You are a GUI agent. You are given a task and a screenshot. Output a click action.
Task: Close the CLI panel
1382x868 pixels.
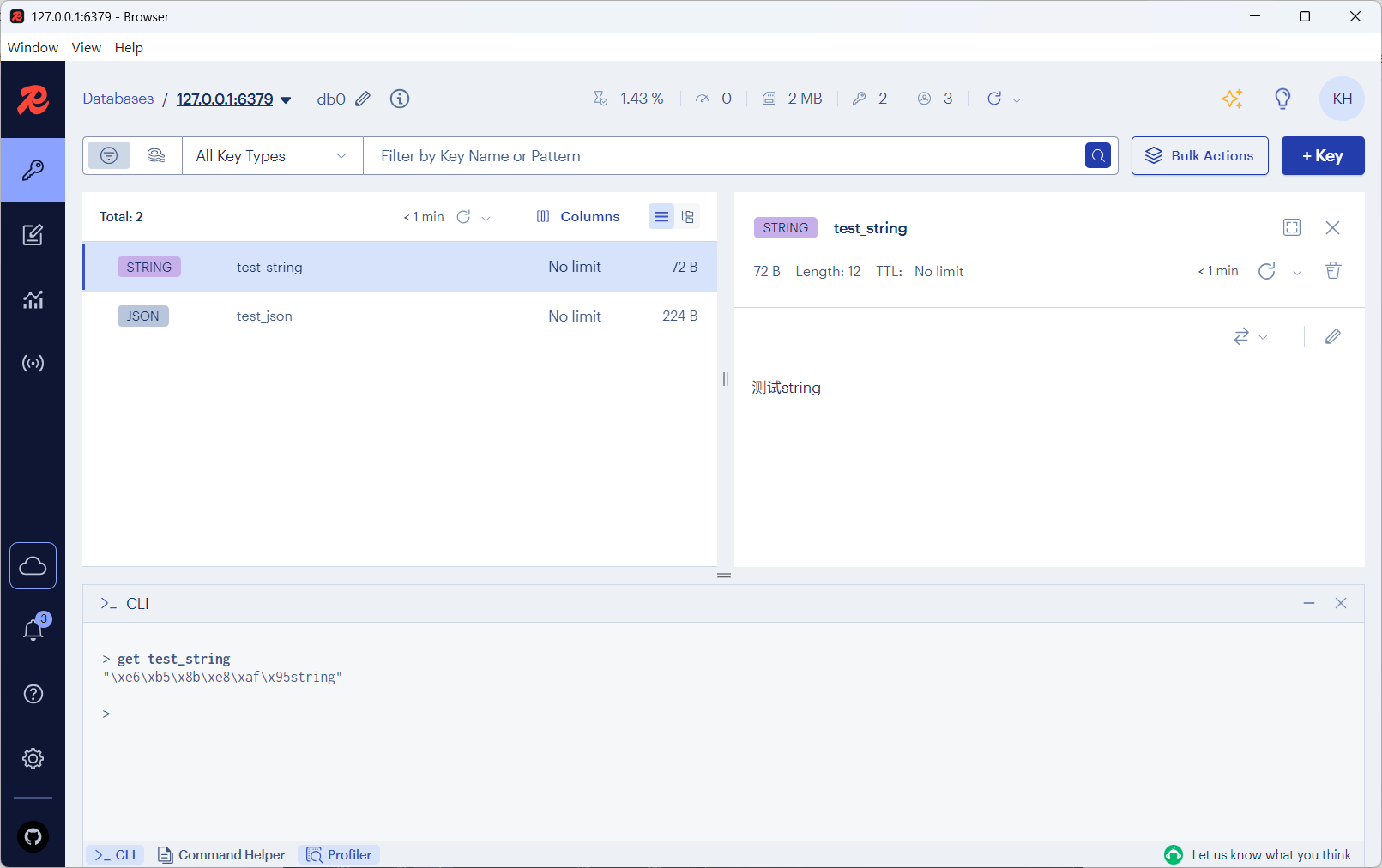1341,603
